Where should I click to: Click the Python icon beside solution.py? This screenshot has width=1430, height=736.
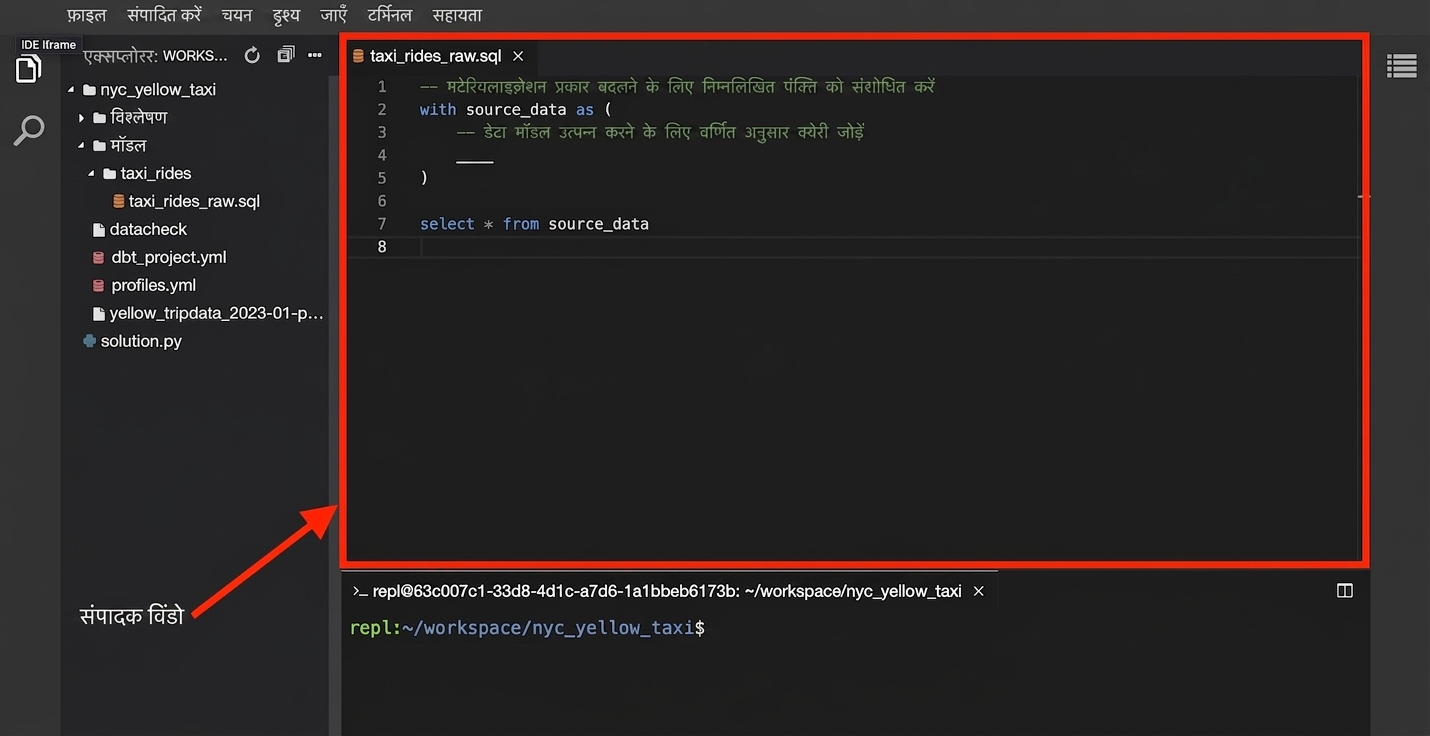tap(90, 341)
